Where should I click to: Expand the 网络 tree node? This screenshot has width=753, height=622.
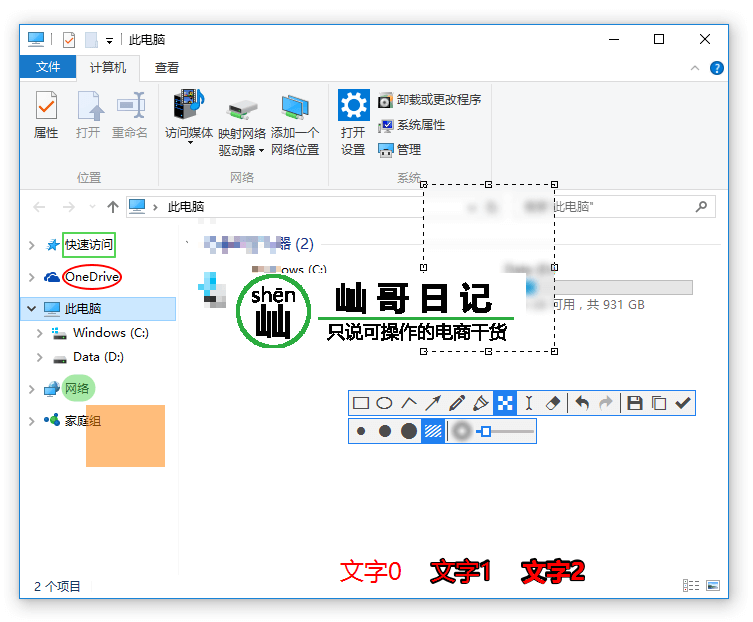[32, 389]
